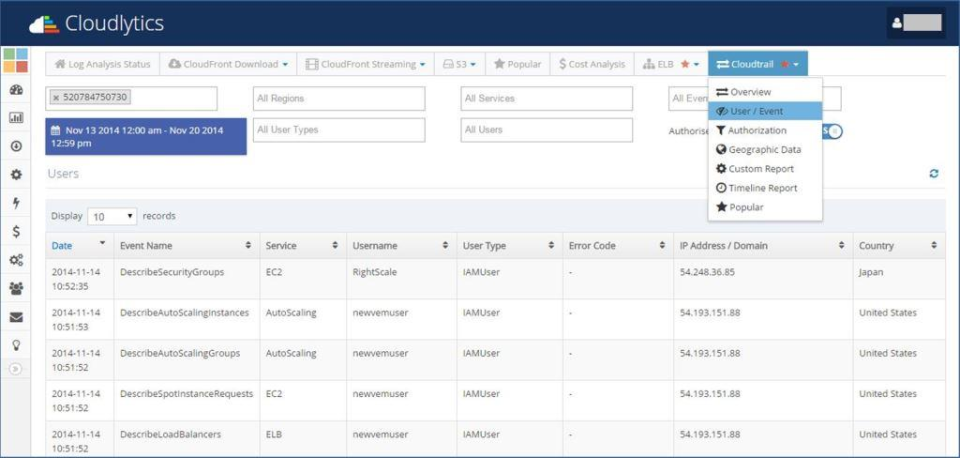Viewport: 960px width, 458px height.
Task: Click the envelope mail sidebar icon
Action: pos(17,317)
